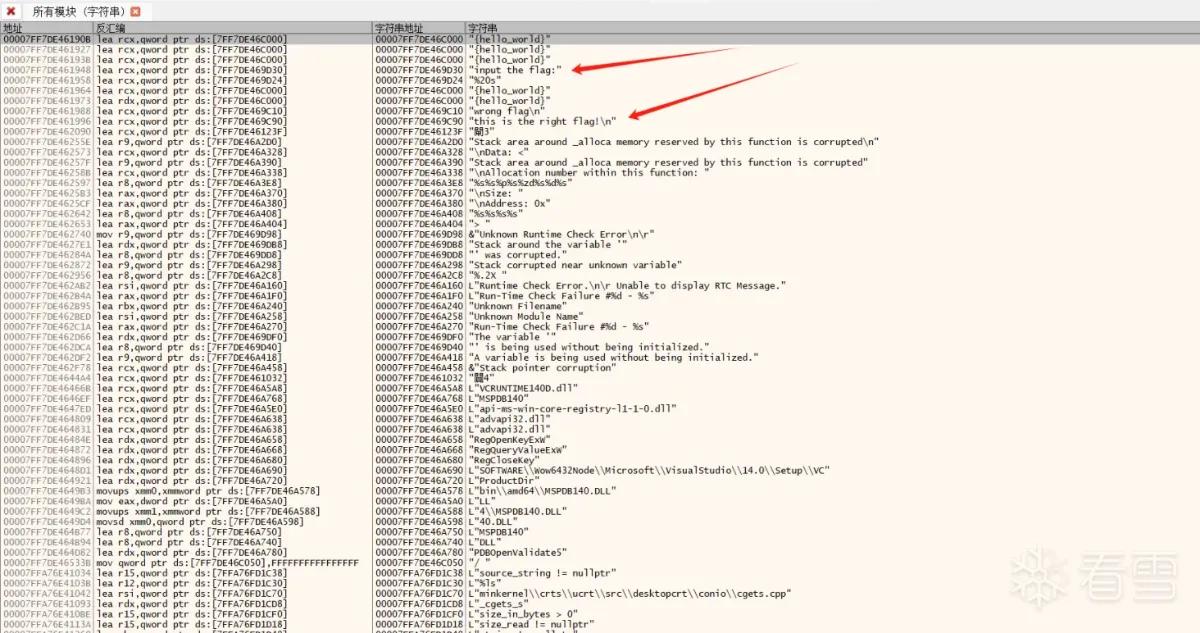Select "PDBOpenValidate5" string

pyautogui.click(x=518, y=552)
